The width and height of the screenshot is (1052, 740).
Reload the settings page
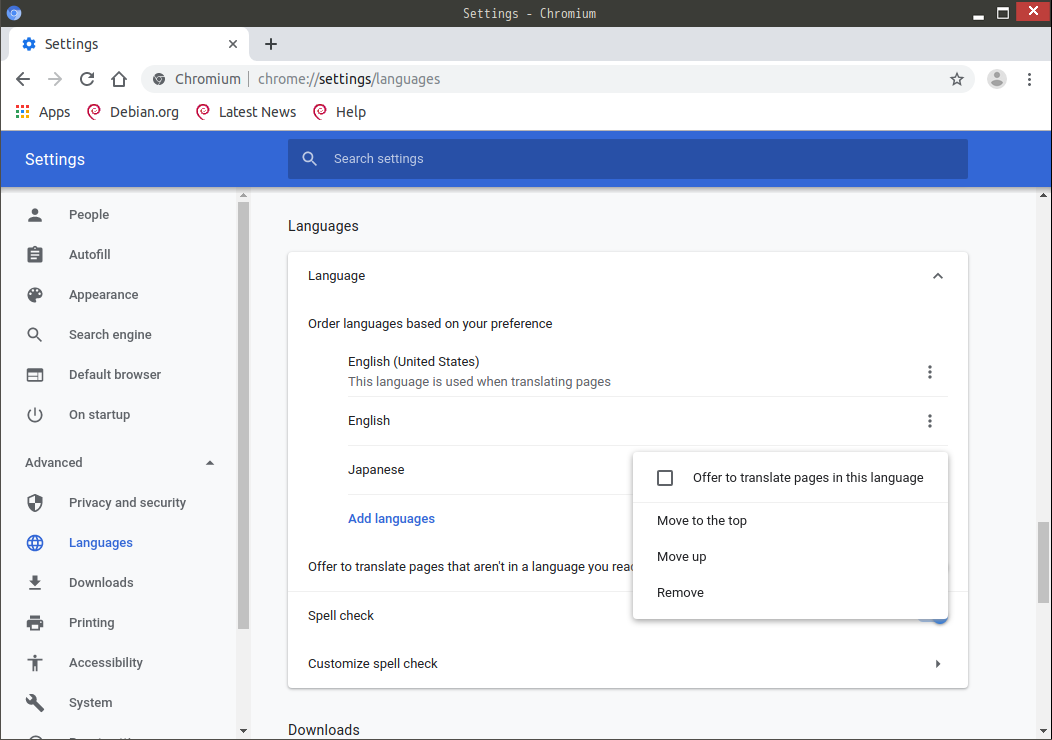pos(87,79)
